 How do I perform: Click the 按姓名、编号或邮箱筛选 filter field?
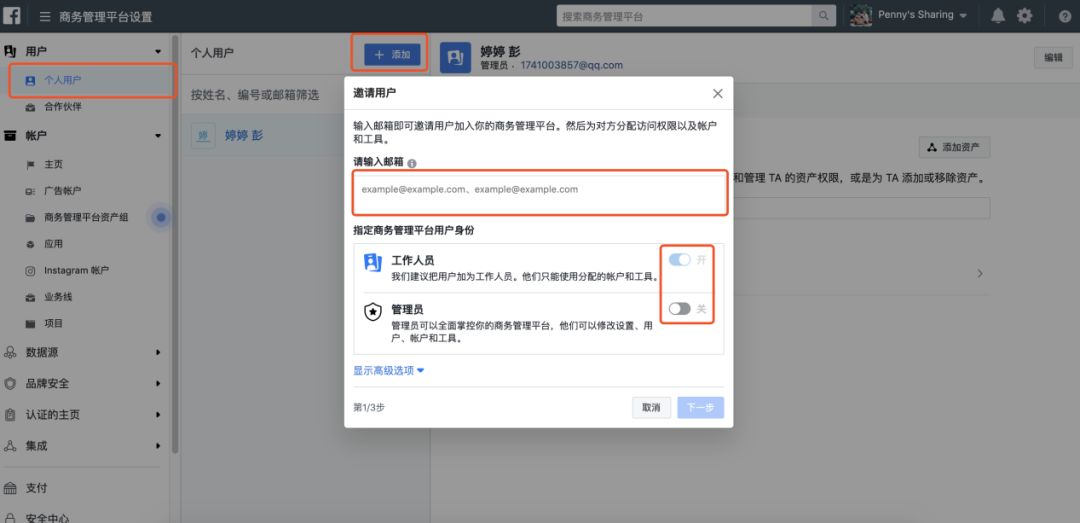pos(262,95)
